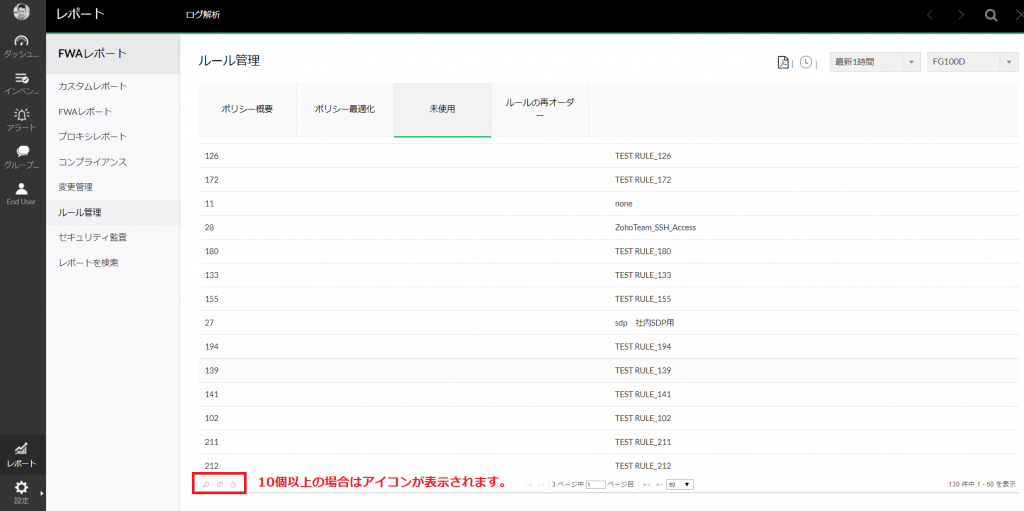
Task: Open the Inventory sidebar icon
Action: point(22,78)
